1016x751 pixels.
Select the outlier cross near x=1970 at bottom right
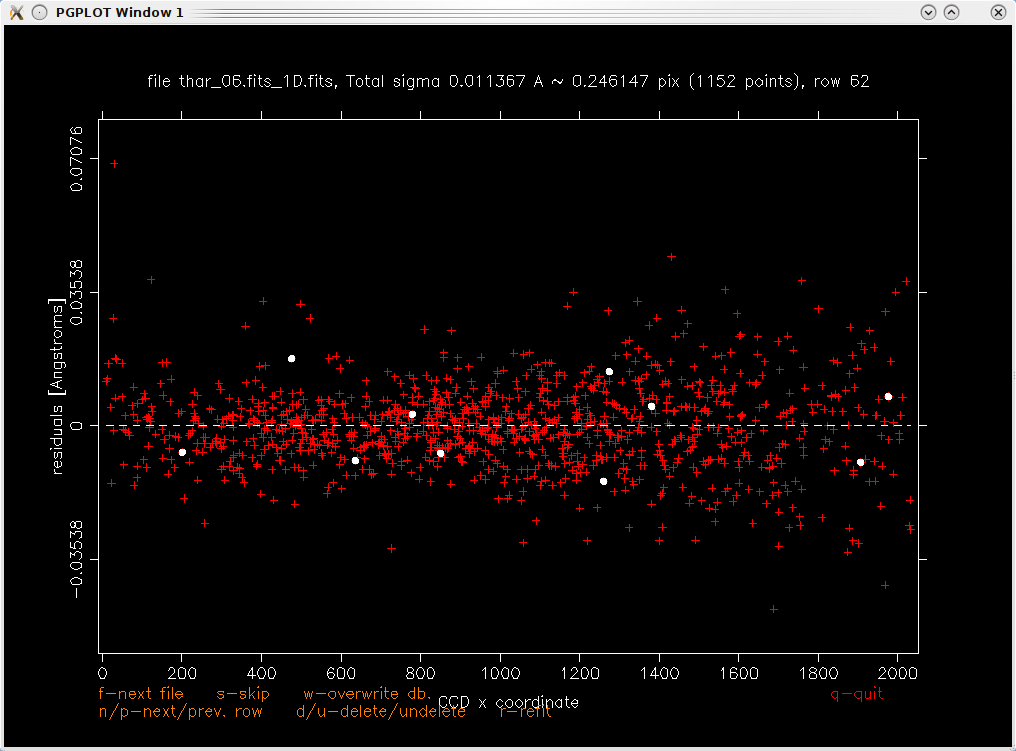885,585
